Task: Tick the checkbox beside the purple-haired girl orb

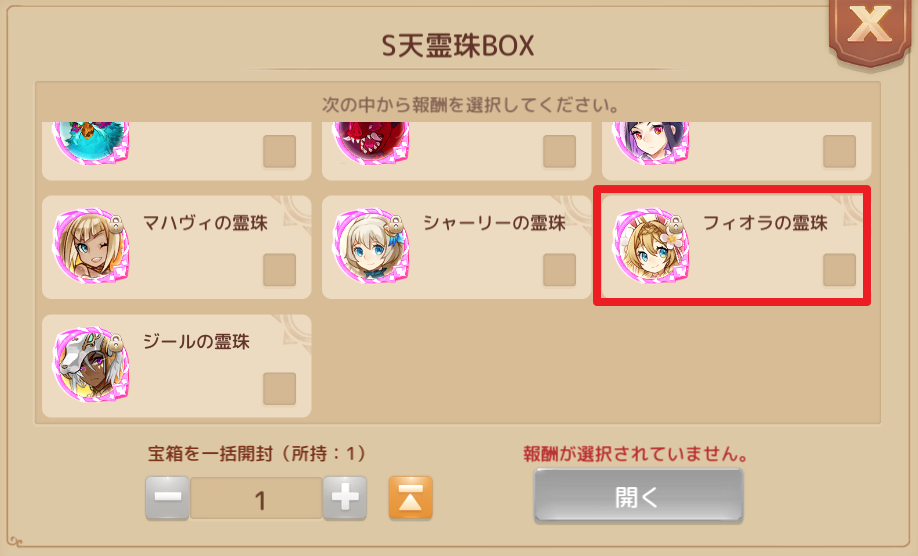Action: [x=839, y=152]
